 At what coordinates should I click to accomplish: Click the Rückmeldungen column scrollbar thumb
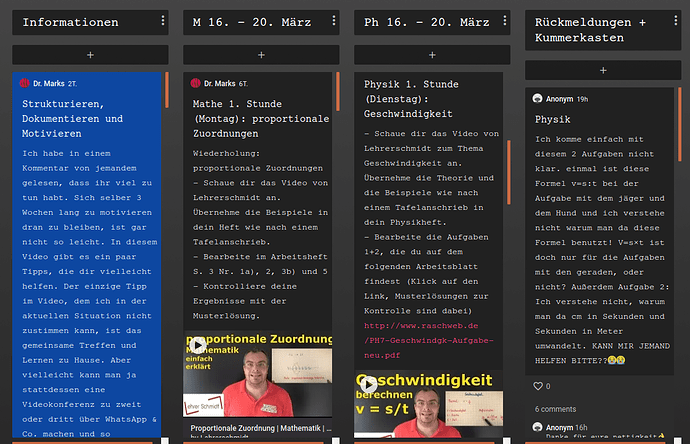click(x=679, y=125)
